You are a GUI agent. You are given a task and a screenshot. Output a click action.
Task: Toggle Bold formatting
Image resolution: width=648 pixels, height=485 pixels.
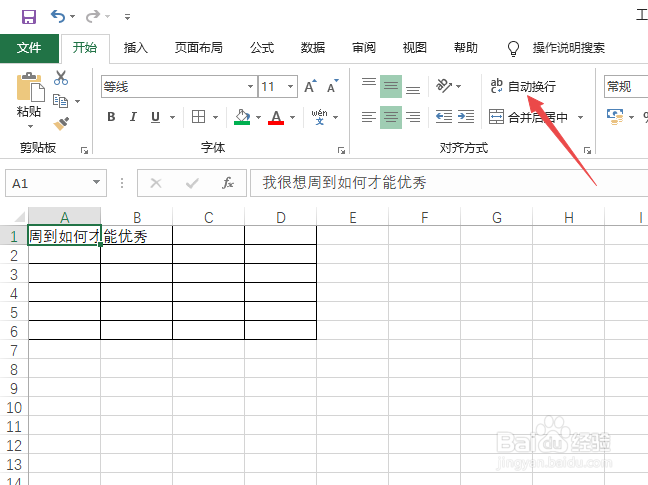click(x=111, y=117)
